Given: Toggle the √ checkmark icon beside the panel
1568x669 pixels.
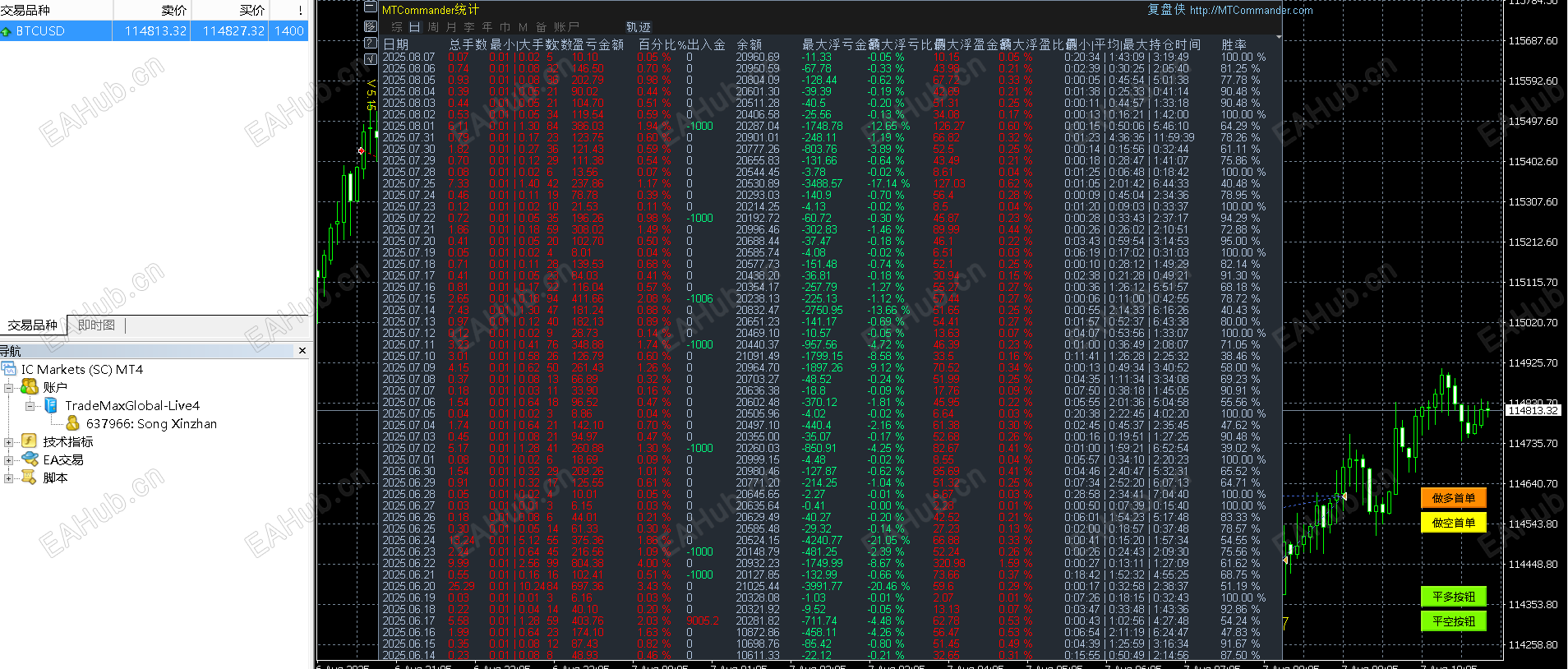Looking at the screenshot, I should coord(370,59).
